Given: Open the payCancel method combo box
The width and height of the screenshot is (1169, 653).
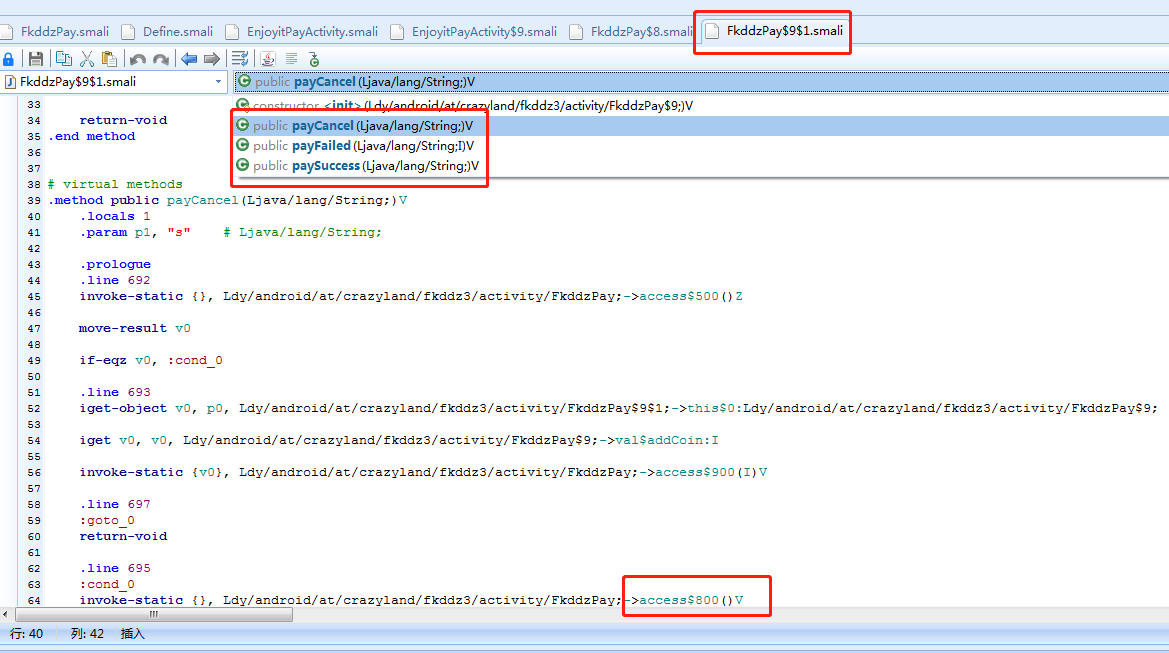Looking at the screenshot, I should (700, 82).
